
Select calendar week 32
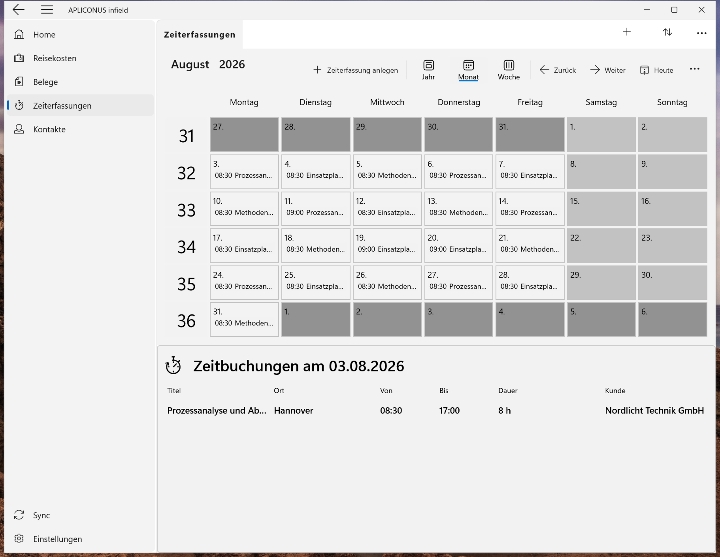pos(186,173)
